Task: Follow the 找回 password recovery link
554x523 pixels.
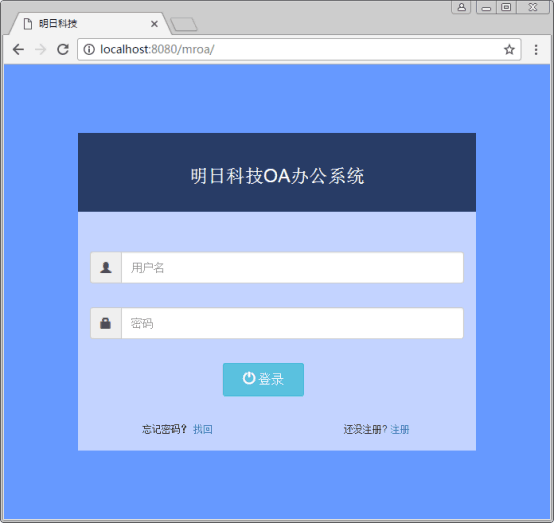Action: [x=203, y=429]
